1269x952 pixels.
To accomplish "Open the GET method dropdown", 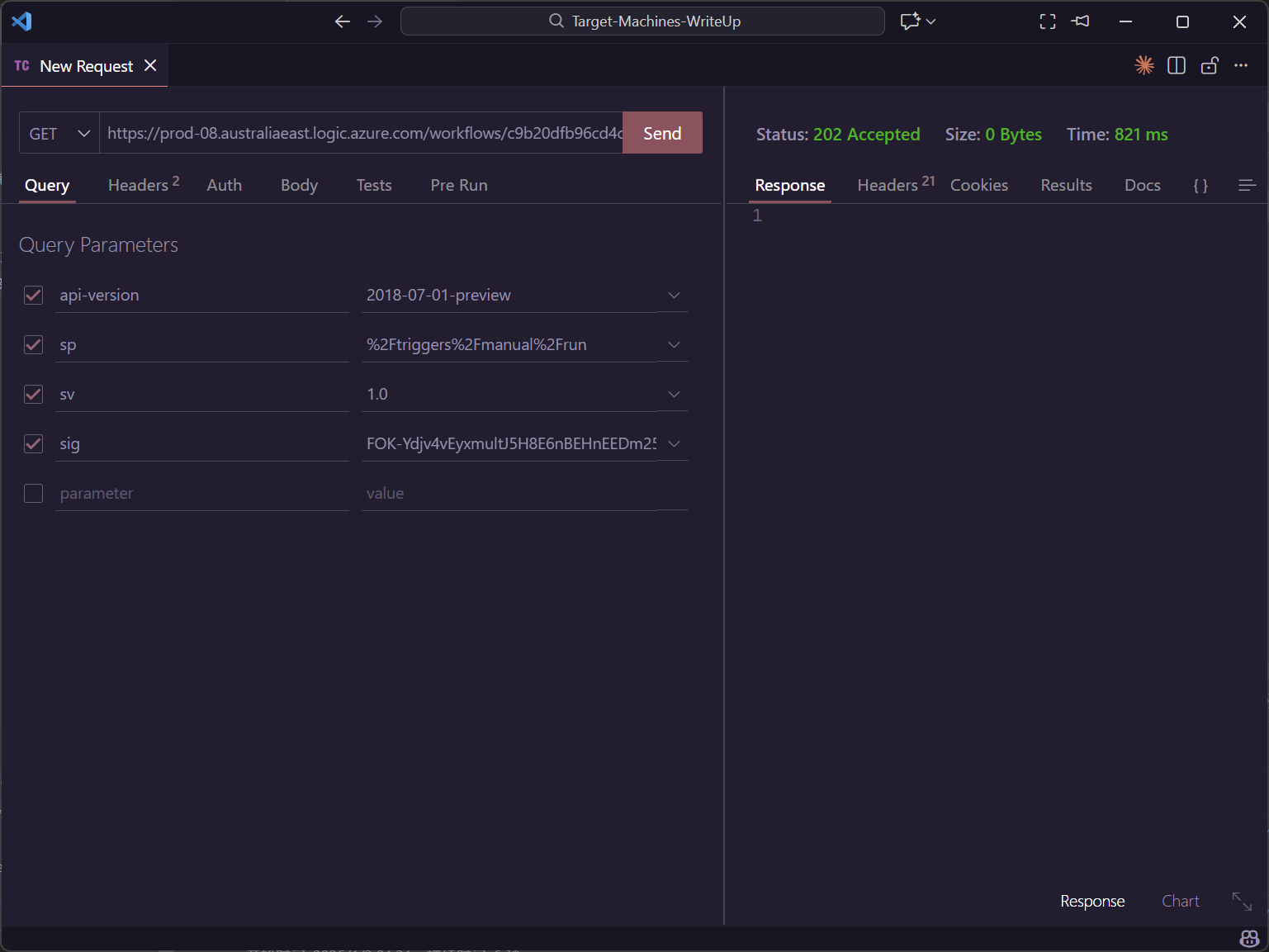I will 59,134.
